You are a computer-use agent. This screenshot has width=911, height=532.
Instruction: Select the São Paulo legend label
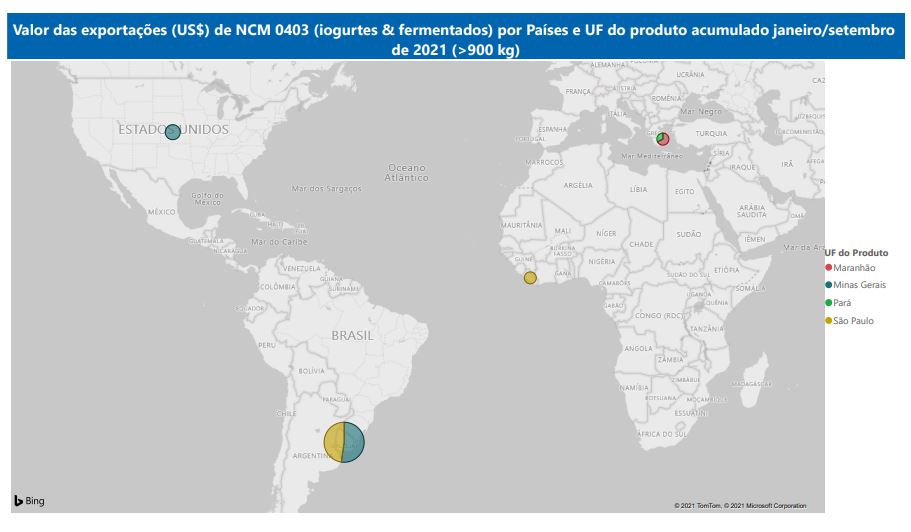coord(853,321)
